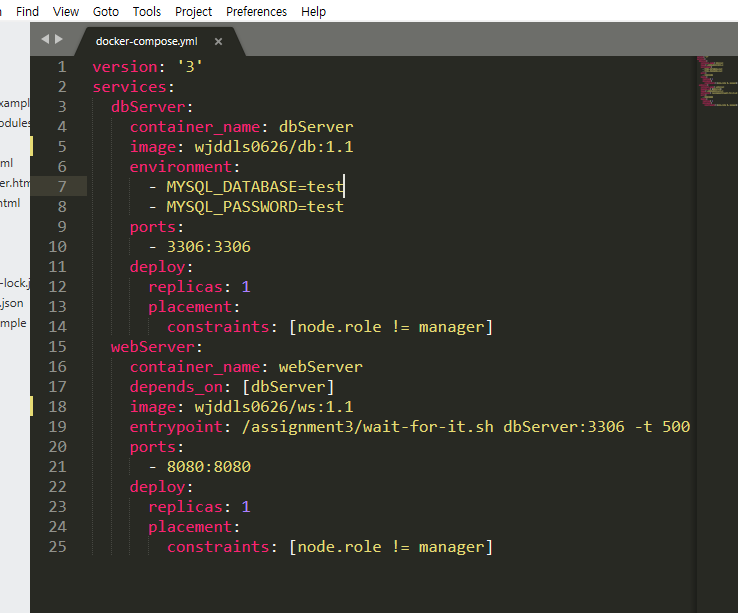Viewport: 738px width, 613px height.
Task: Open the Help menu
Action: coord(313,11)
